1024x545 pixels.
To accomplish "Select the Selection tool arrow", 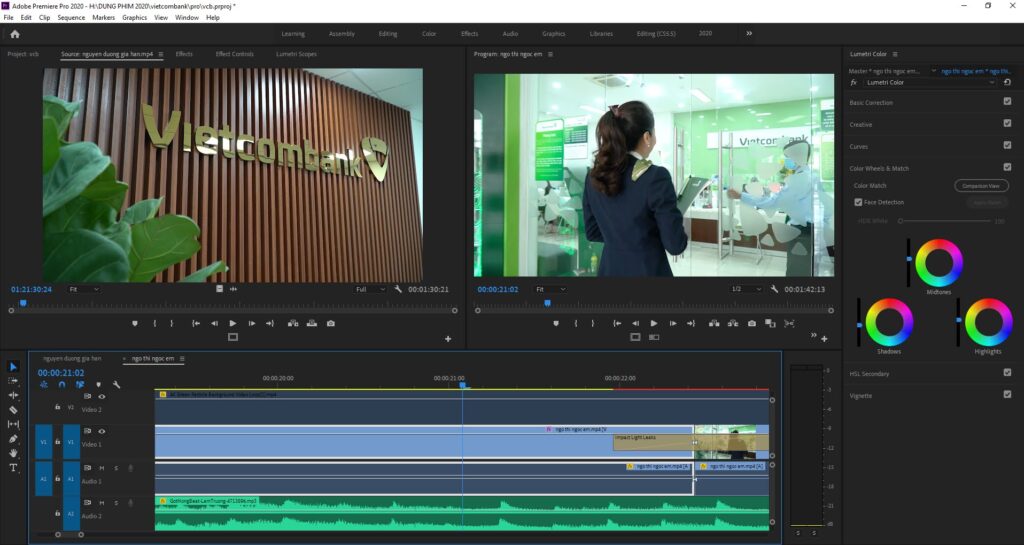I will 13,367.
